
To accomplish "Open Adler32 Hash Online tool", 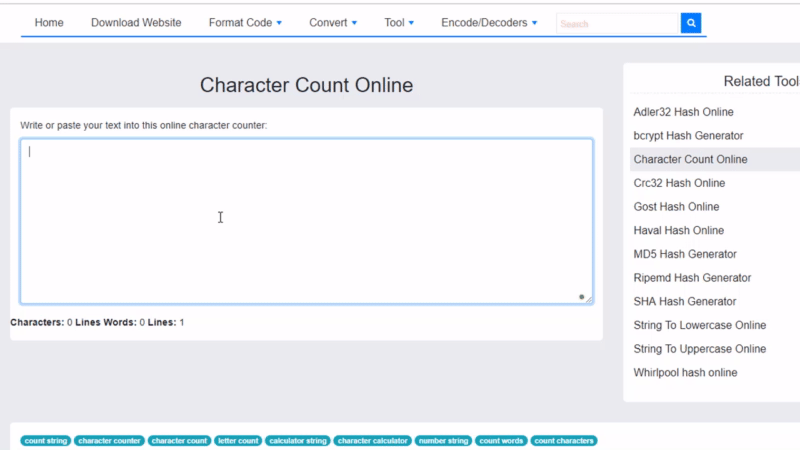I will click(683, 112).
